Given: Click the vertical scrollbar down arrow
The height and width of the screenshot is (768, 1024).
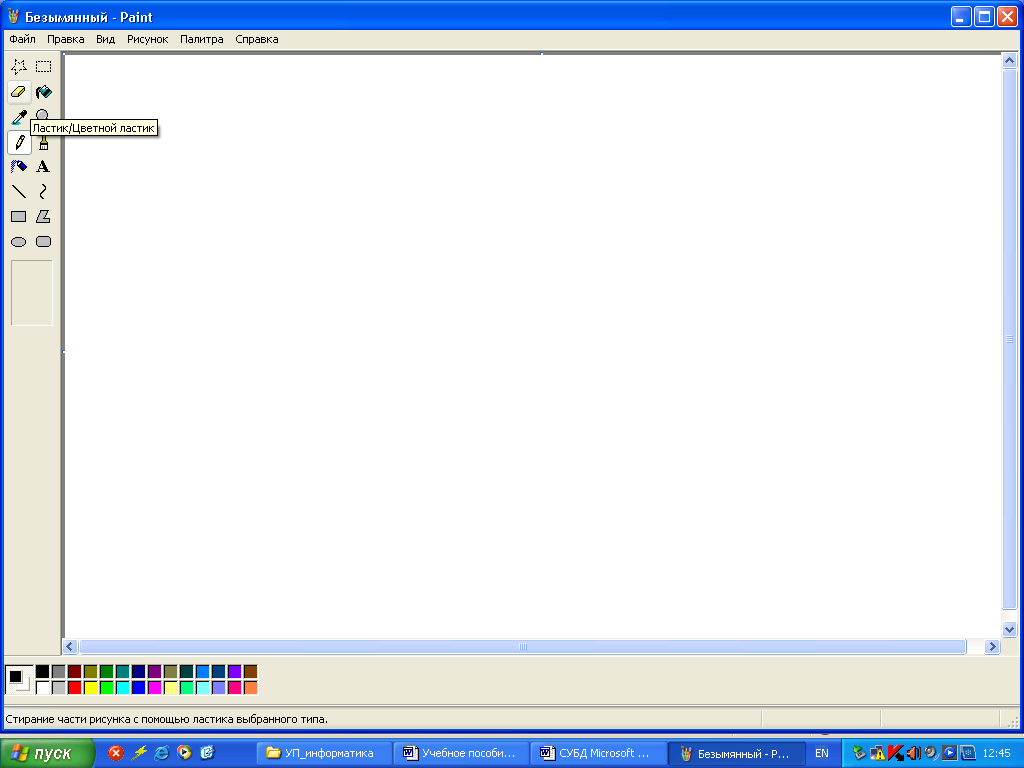Looking at the screenshot, I should [1009, 630].
